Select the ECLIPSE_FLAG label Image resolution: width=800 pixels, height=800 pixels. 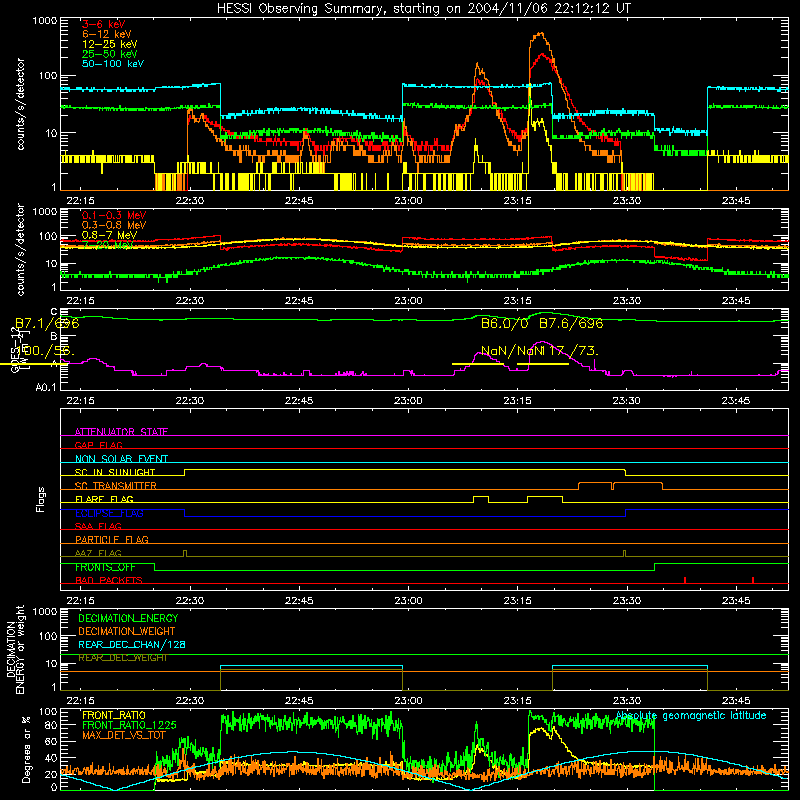(x=109, y=513)
